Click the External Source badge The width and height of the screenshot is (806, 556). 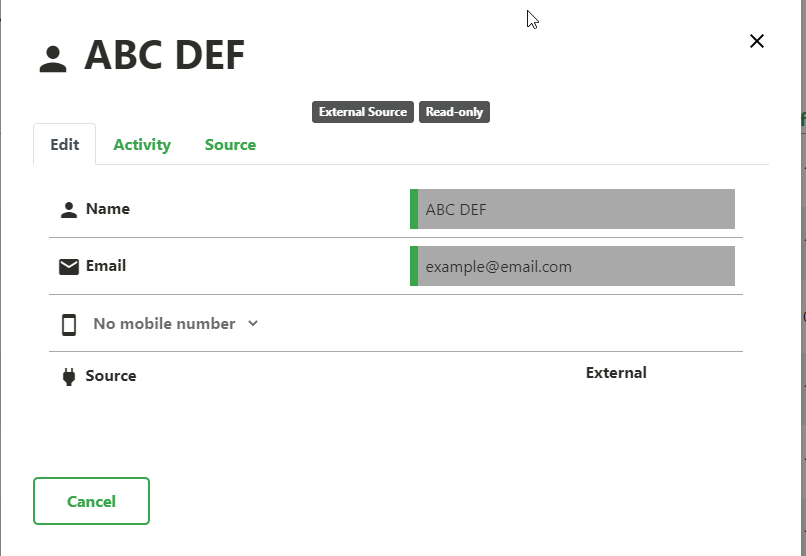click(x=363, y=112)
